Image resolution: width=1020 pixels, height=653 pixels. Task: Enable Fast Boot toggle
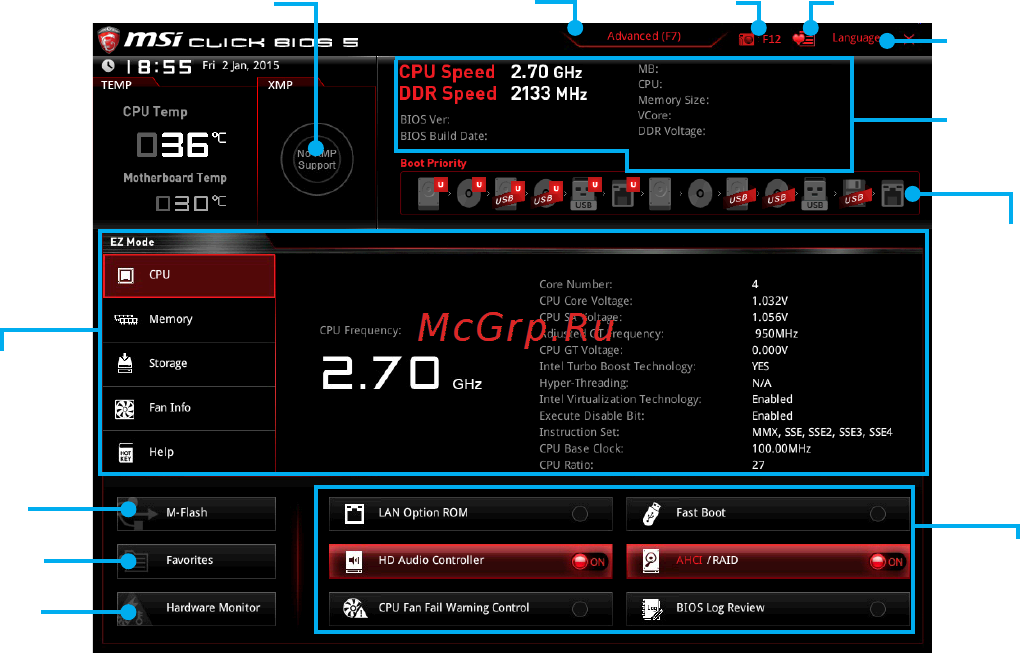[x=878, y=514]
